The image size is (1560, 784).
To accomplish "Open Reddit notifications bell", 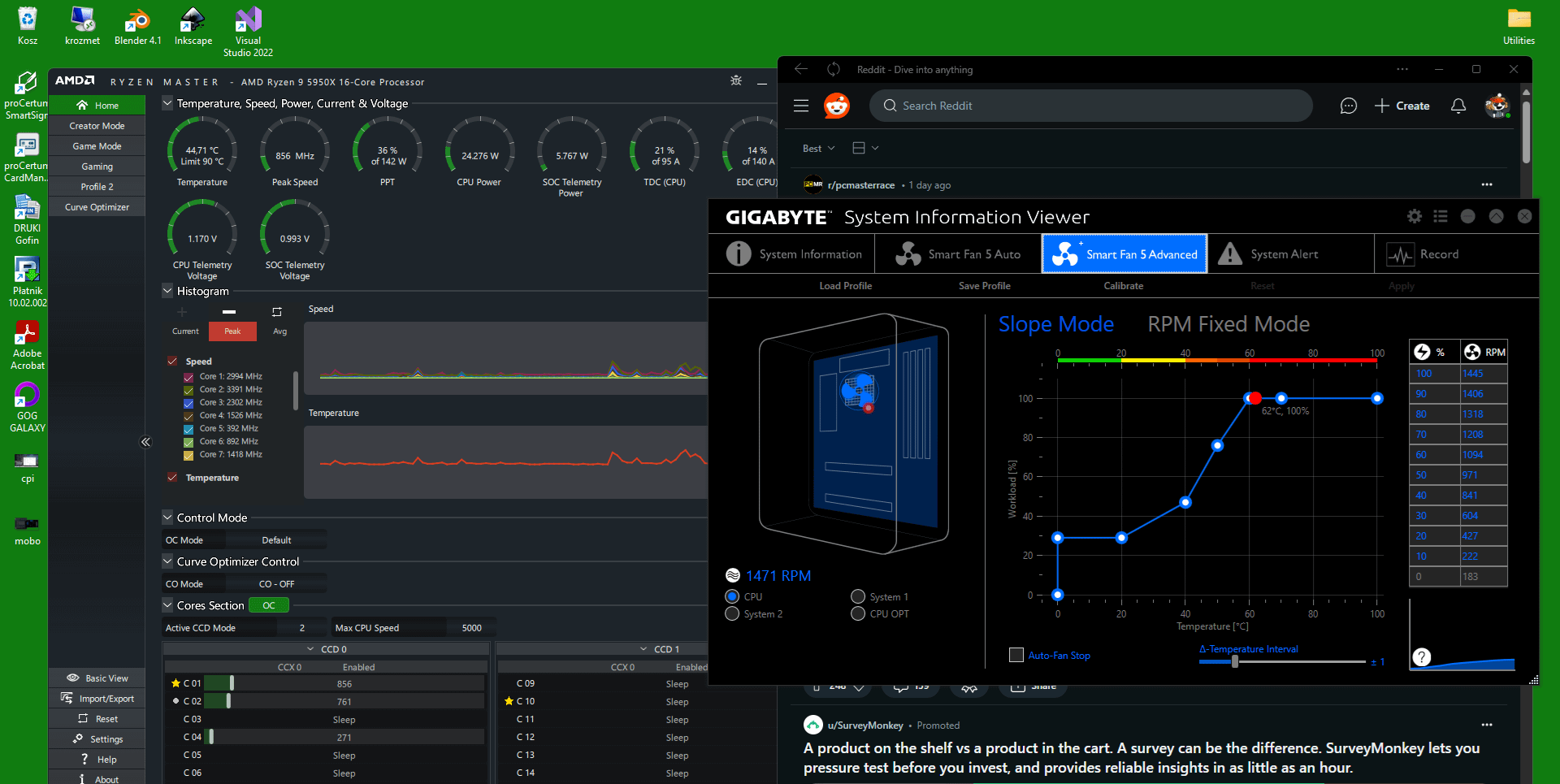I will (x=1458, y=106).
